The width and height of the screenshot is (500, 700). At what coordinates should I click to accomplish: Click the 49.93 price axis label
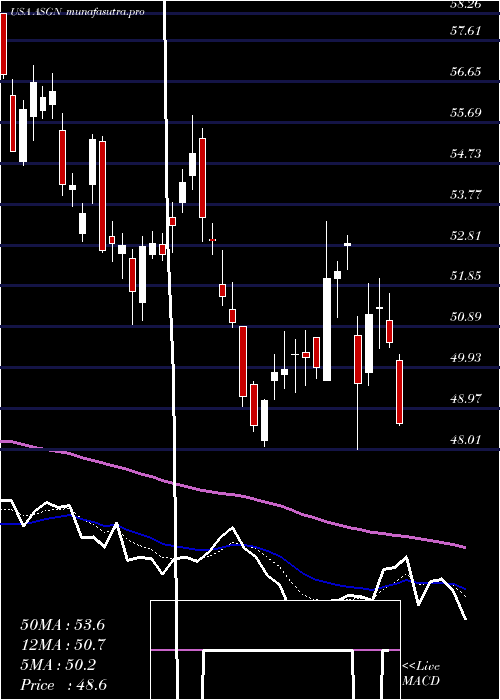coord(465,358)
